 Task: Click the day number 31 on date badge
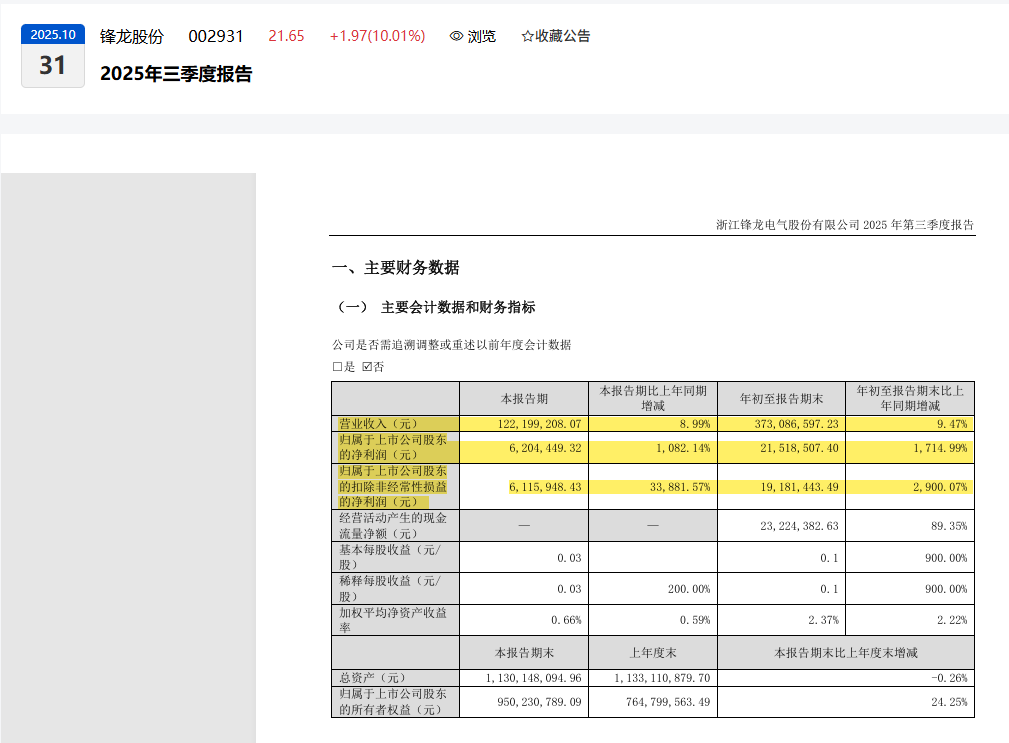(x=53, y=66)
